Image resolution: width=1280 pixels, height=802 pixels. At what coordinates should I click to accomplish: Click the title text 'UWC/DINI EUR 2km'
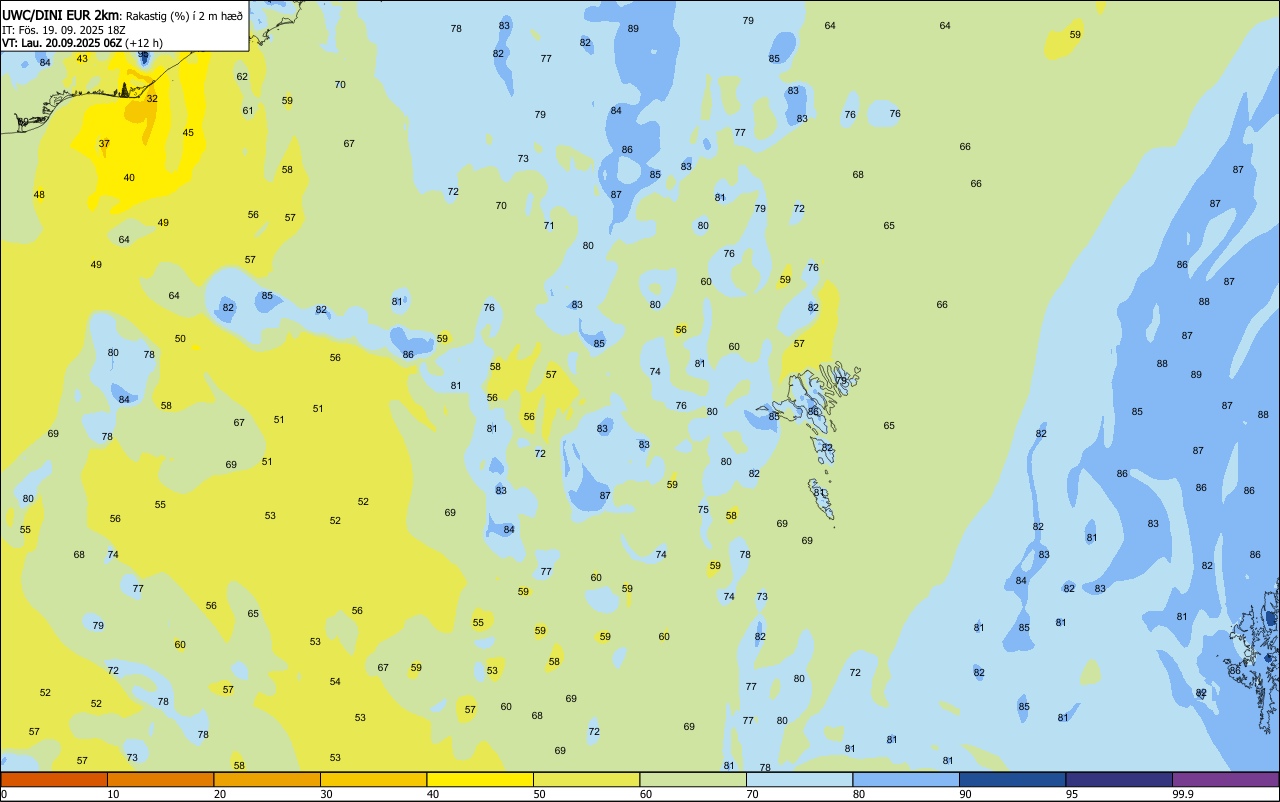(x=61, y=14)
